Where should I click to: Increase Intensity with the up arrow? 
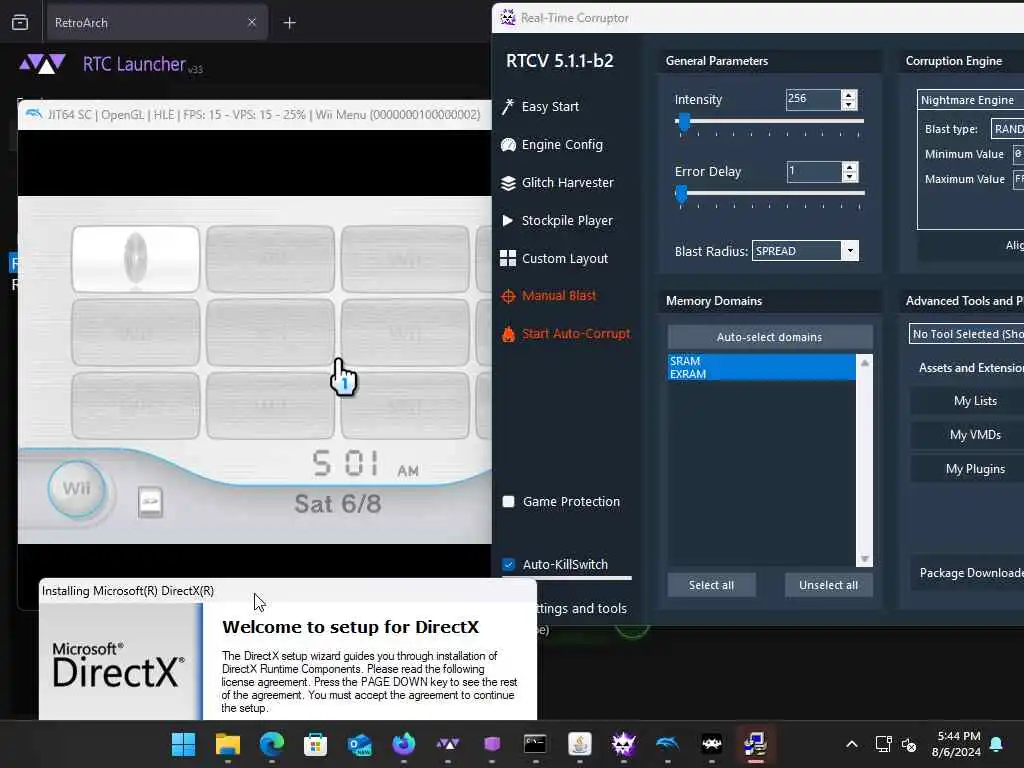point(848,95)
